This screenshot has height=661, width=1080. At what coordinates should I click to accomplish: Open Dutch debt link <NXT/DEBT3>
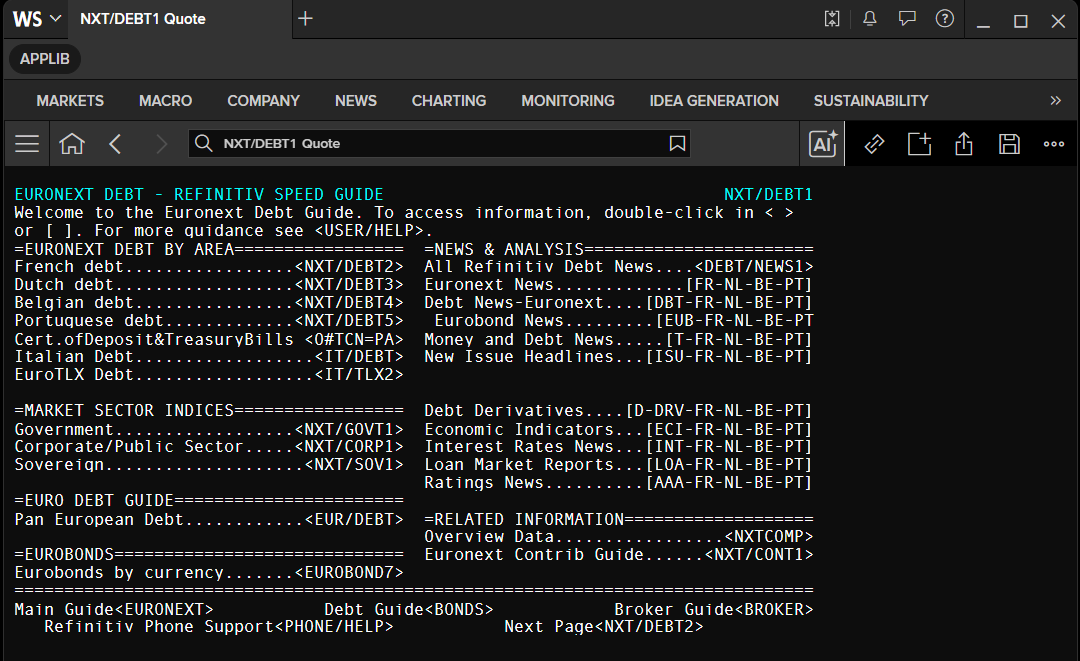[x=349, y=284]
